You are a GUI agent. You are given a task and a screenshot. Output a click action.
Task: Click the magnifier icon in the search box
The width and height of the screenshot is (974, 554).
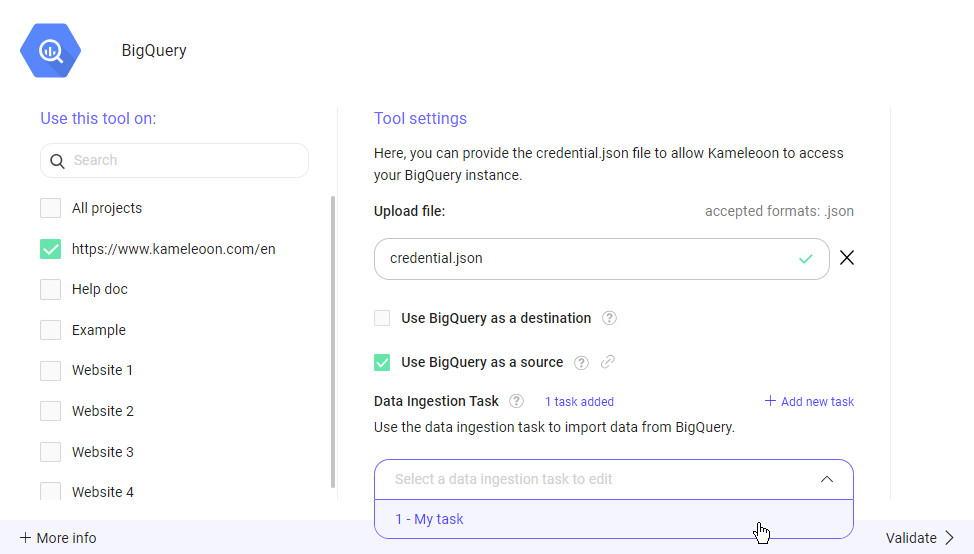click(x=59, y=161)
